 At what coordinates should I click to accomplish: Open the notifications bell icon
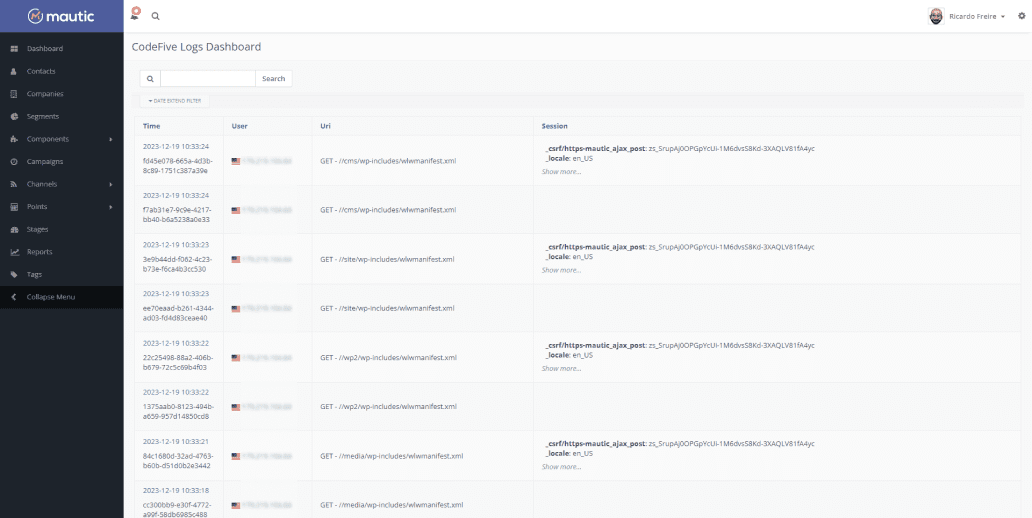tap(135, 14)
